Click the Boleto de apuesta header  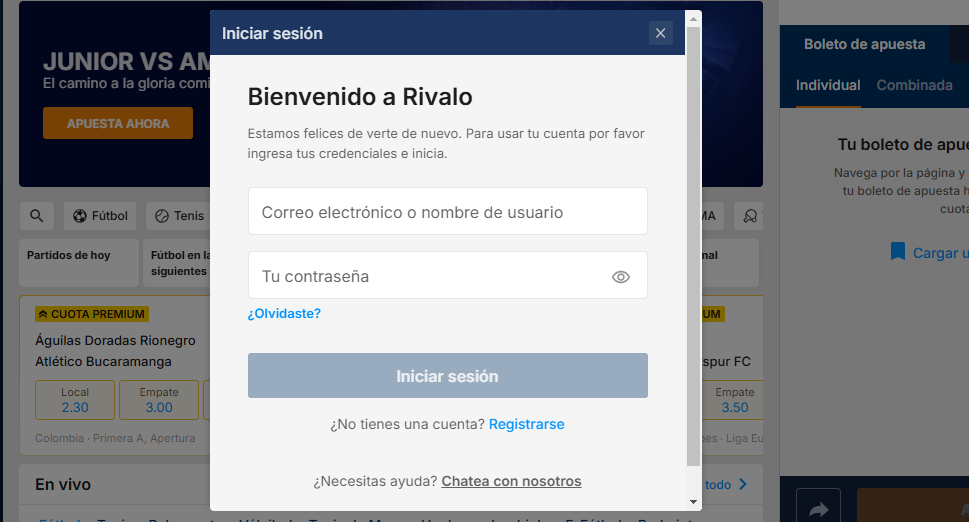pyautogui.click(x=864, y=44)
